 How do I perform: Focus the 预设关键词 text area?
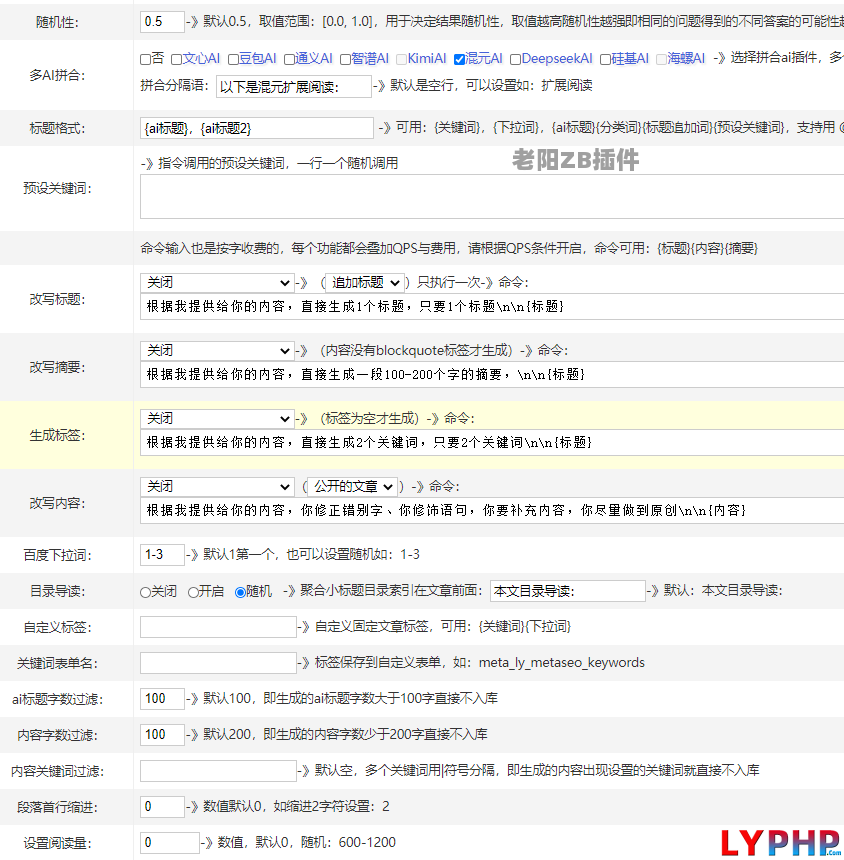(492, 197)
